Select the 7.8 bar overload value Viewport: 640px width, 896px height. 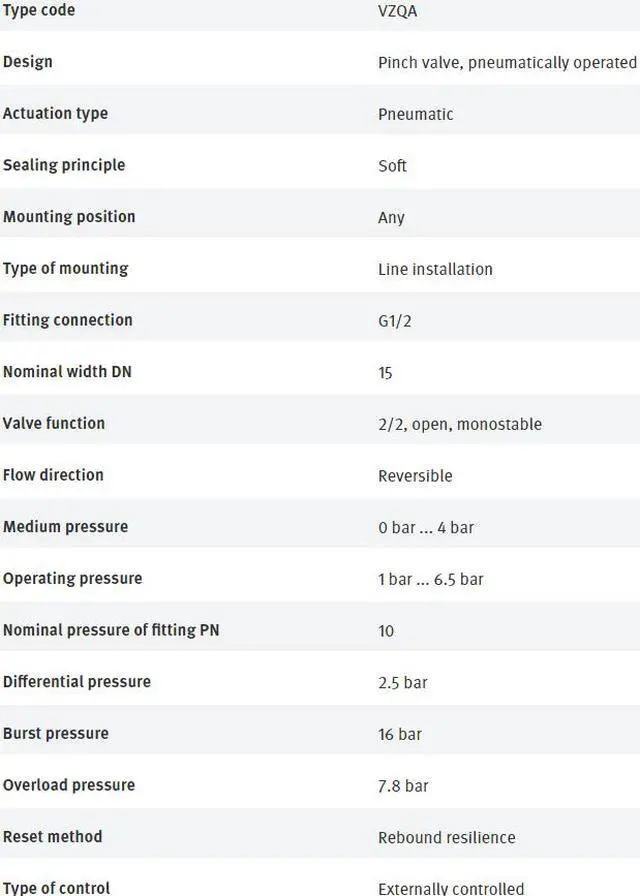click(403, 785)
